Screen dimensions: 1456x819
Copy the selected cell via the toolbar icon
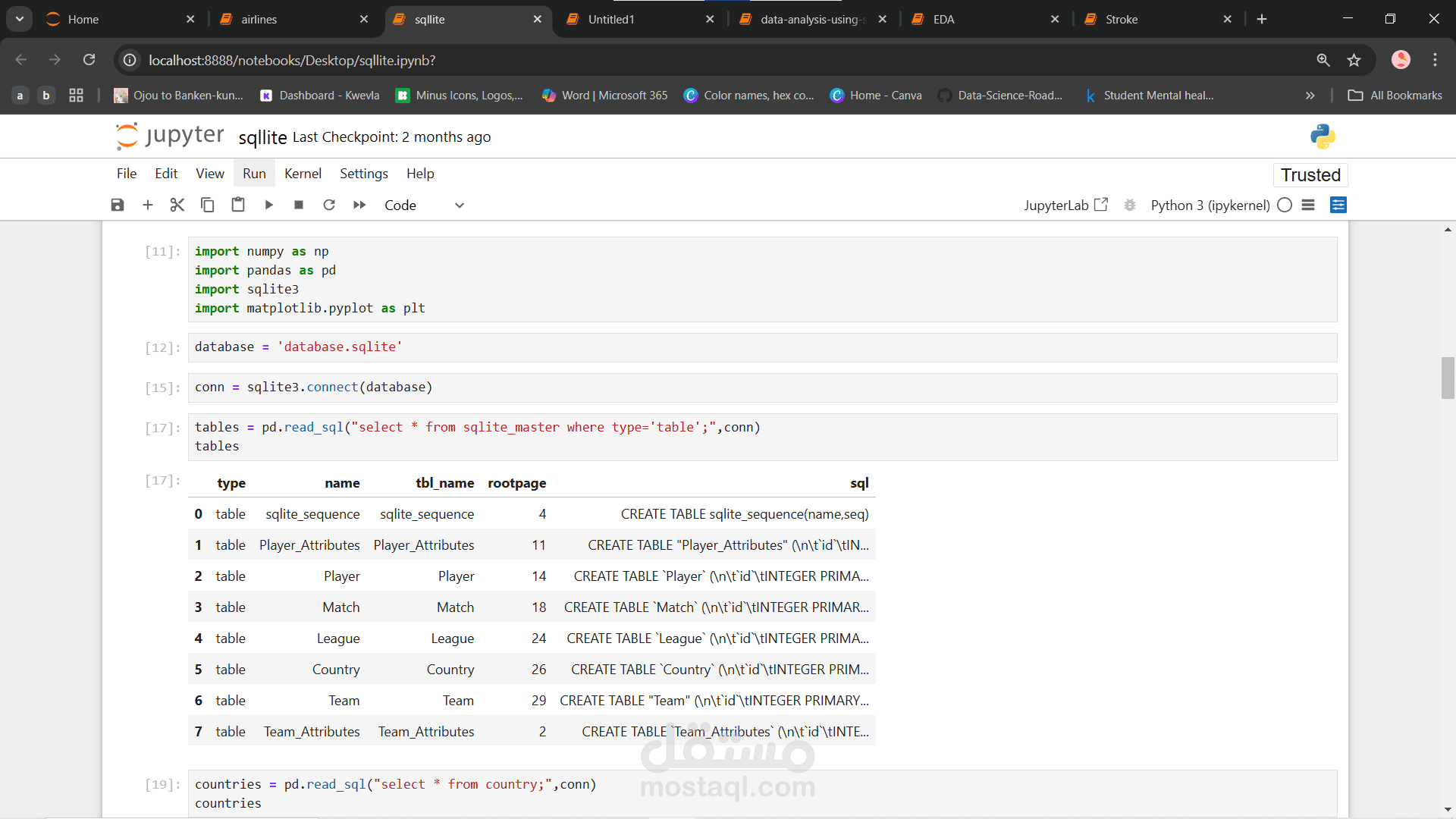pos(208,205)
